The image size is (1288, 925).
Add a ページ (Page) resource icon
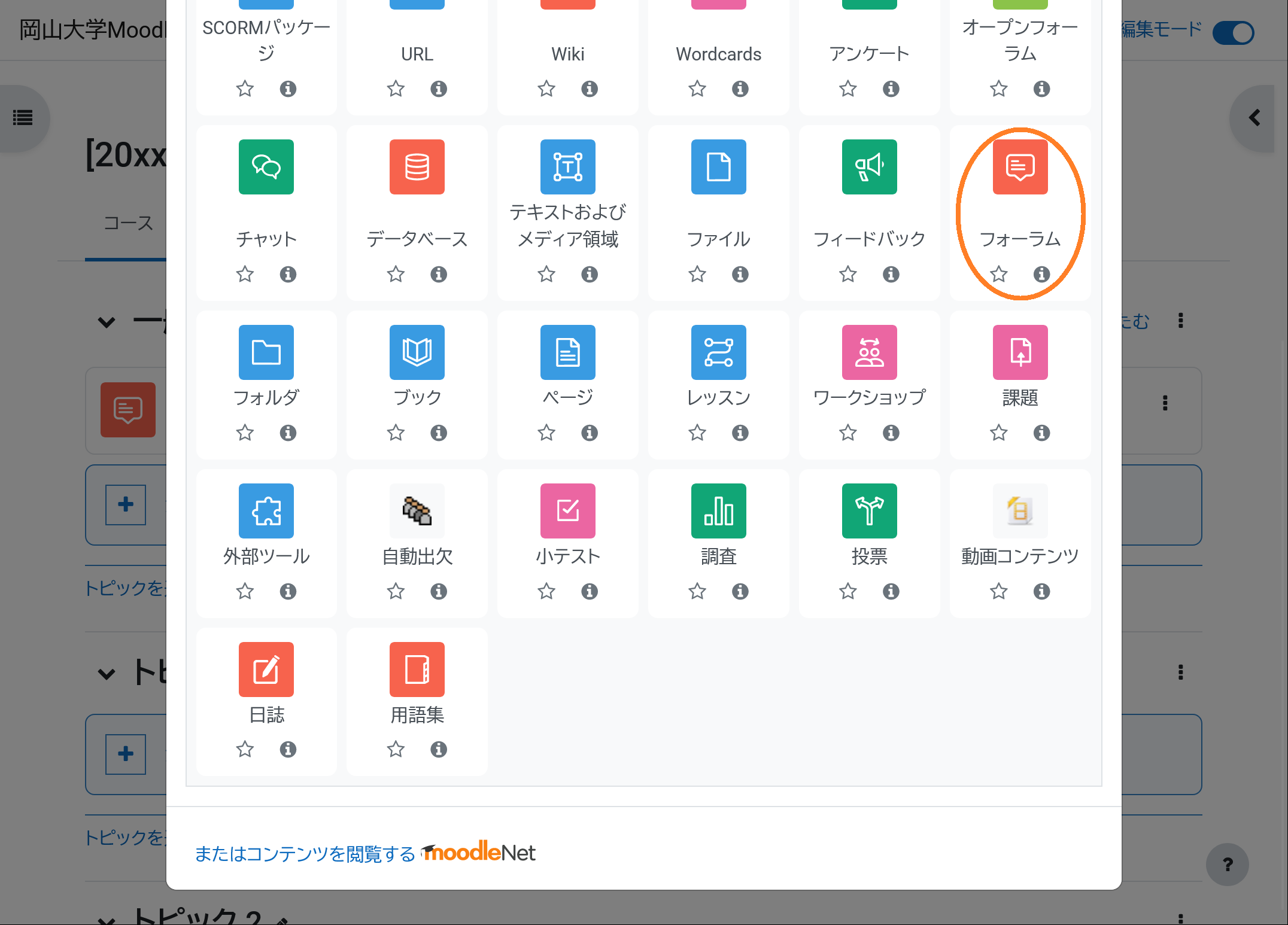click(x=568, y=352)
